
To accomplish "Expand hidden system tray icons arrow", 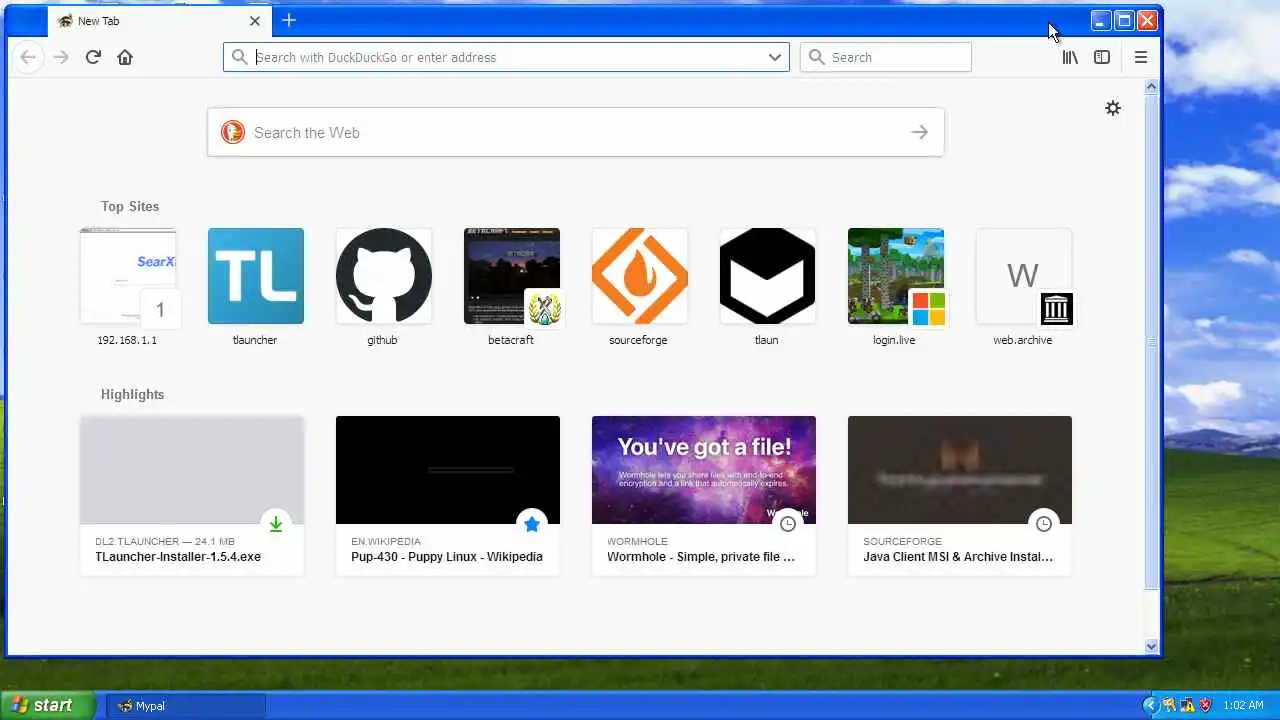I will (x=1151, y=706).
